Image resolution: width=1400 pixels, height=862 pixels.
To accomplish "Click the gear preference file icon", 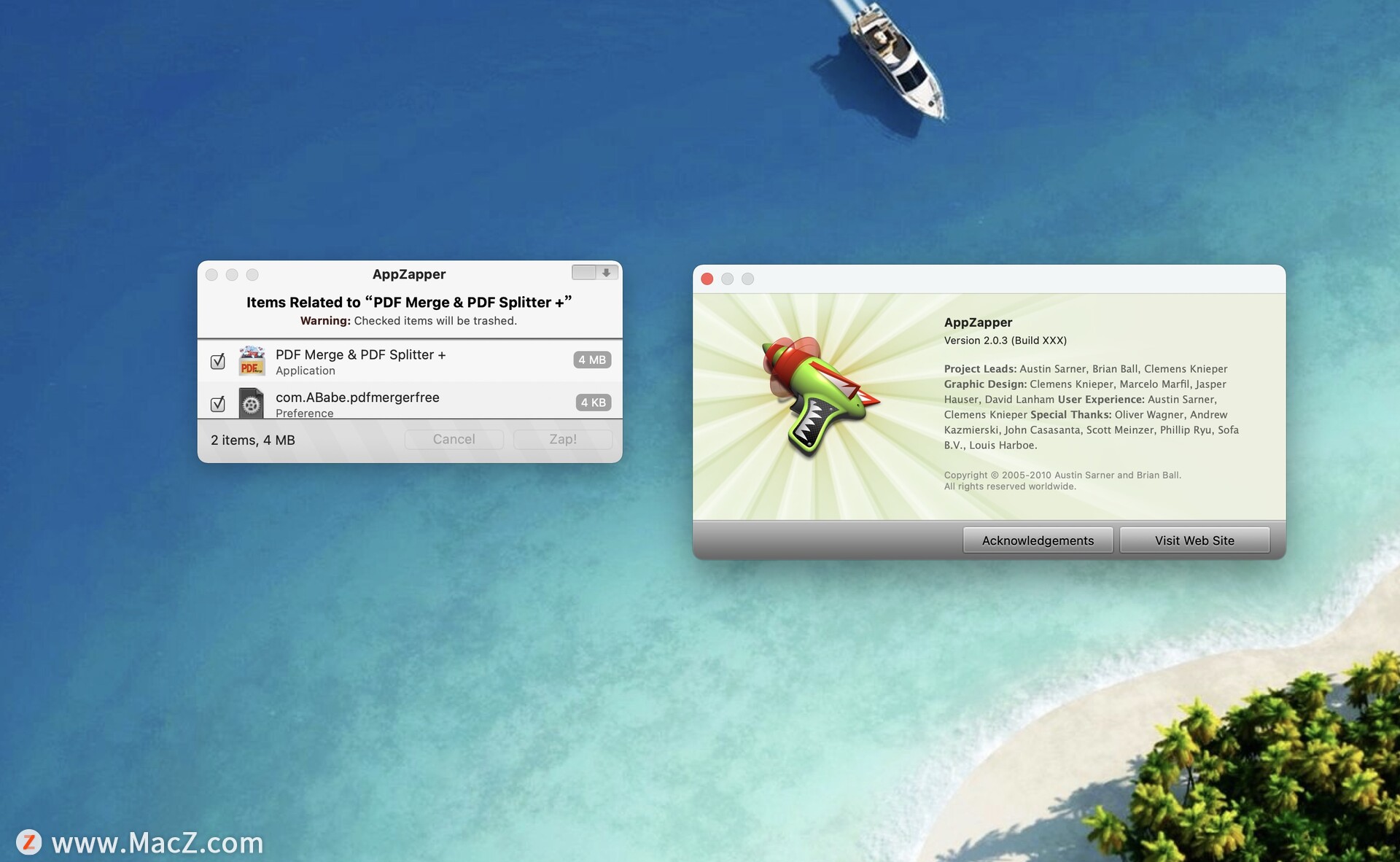I will (x=252, y=403).
